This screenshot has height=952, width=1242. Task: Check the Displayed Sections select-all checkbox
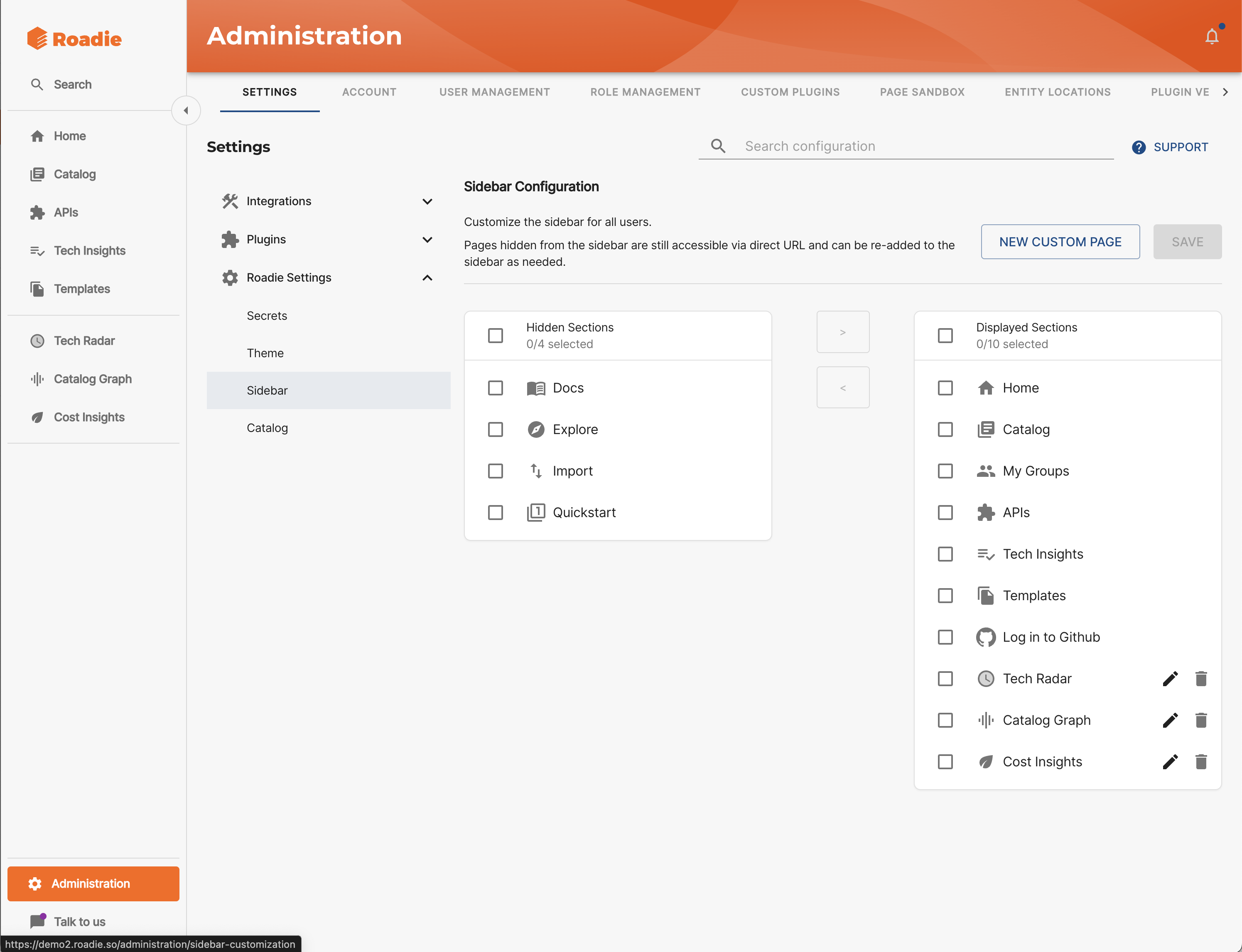(x=945, y=336)
